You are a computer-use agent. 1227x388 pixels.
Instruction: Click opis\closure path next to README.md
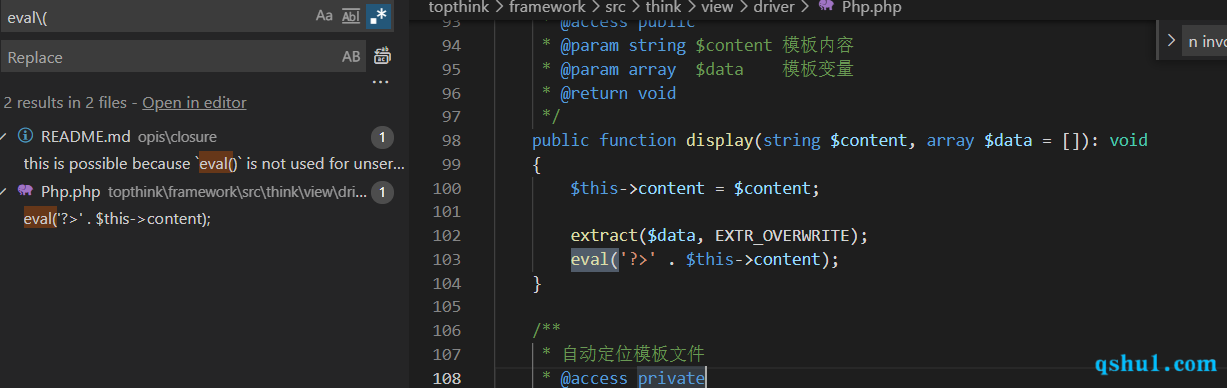pos(177,136)
